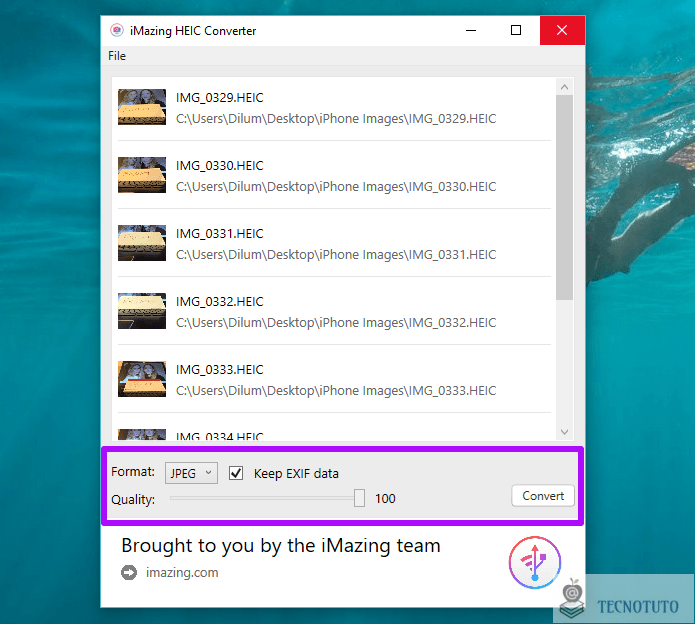Minimize the iMazing HEIC Converter window
The height and width of the screenshot is (624, 695).
pos(471,31)
